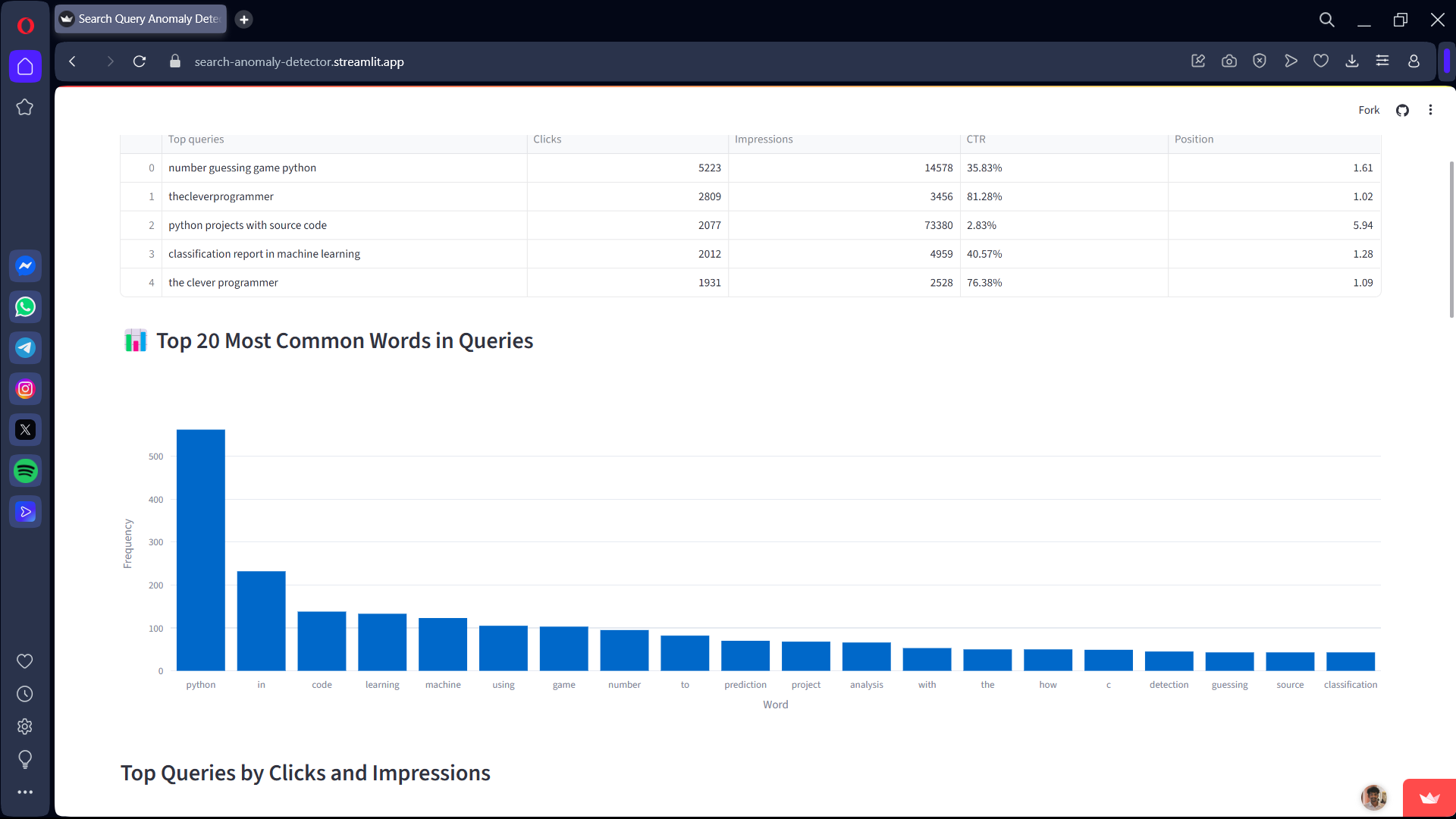This screenshot has width=1456, height=819.
Task: Open Spotify player in sidebar
Action: (25, 471)
